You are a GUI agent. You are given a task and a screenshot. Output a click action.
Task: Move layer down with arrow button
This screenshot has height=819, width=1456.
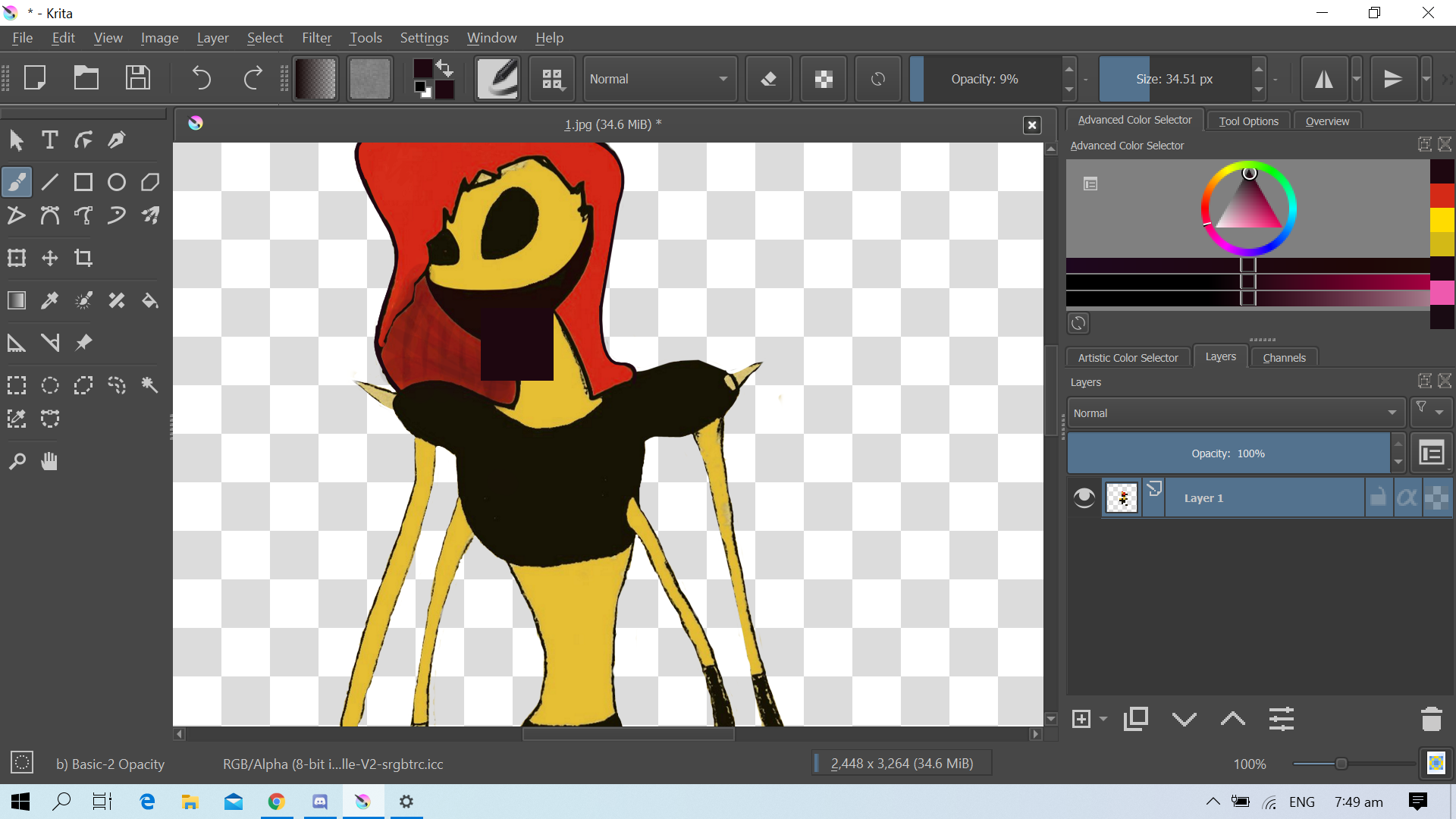[1184, 719]
